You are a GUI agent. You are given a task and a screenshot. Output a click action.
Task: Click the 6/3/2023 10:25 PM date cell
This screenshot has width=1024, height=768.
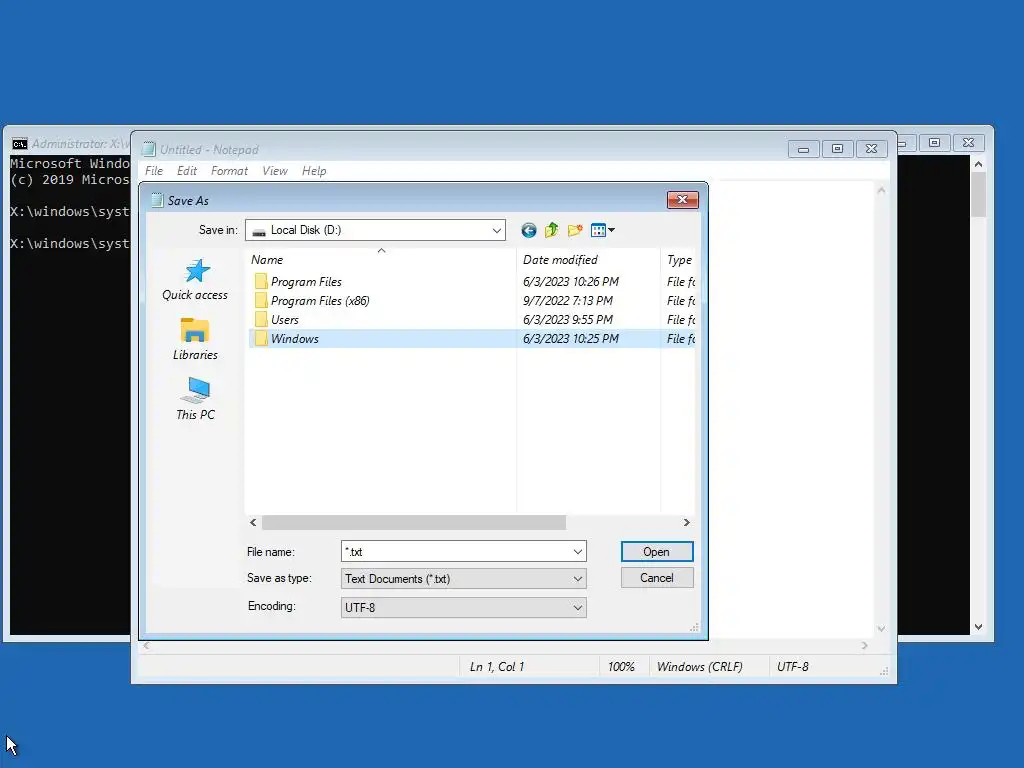[571, 338]
